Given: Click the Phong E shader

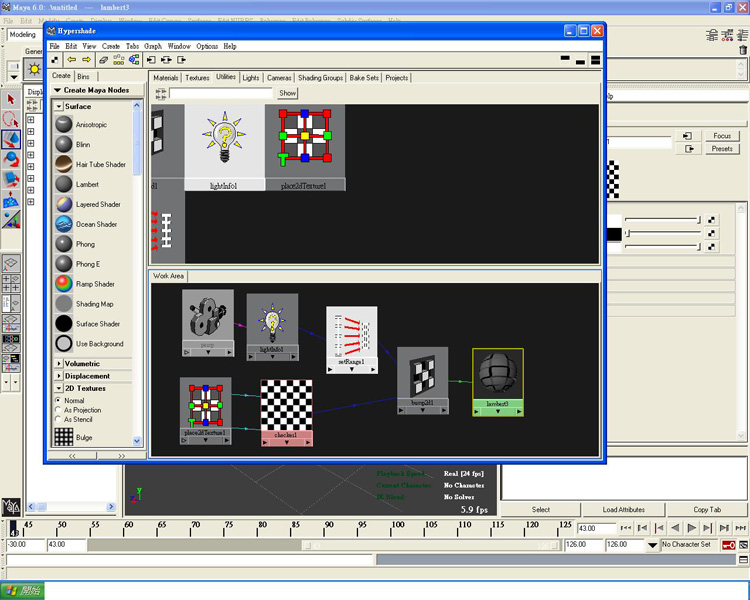Looking at the screenshot, I should tap(64, 264).
